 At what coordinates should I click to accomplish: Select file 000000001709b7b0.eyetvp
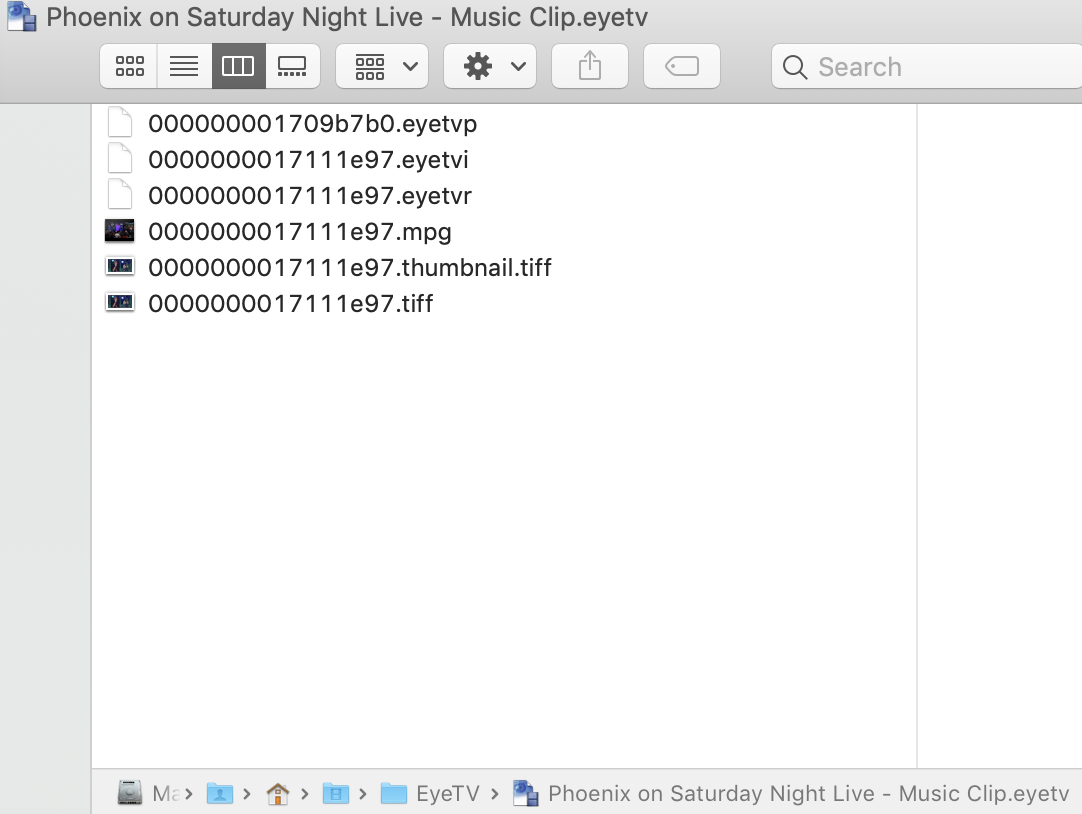click(313, 124)
